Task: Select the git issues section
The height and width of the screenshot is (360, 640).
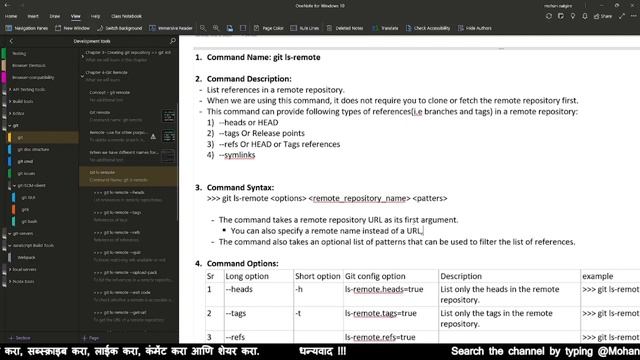Action: coord(43,173)
